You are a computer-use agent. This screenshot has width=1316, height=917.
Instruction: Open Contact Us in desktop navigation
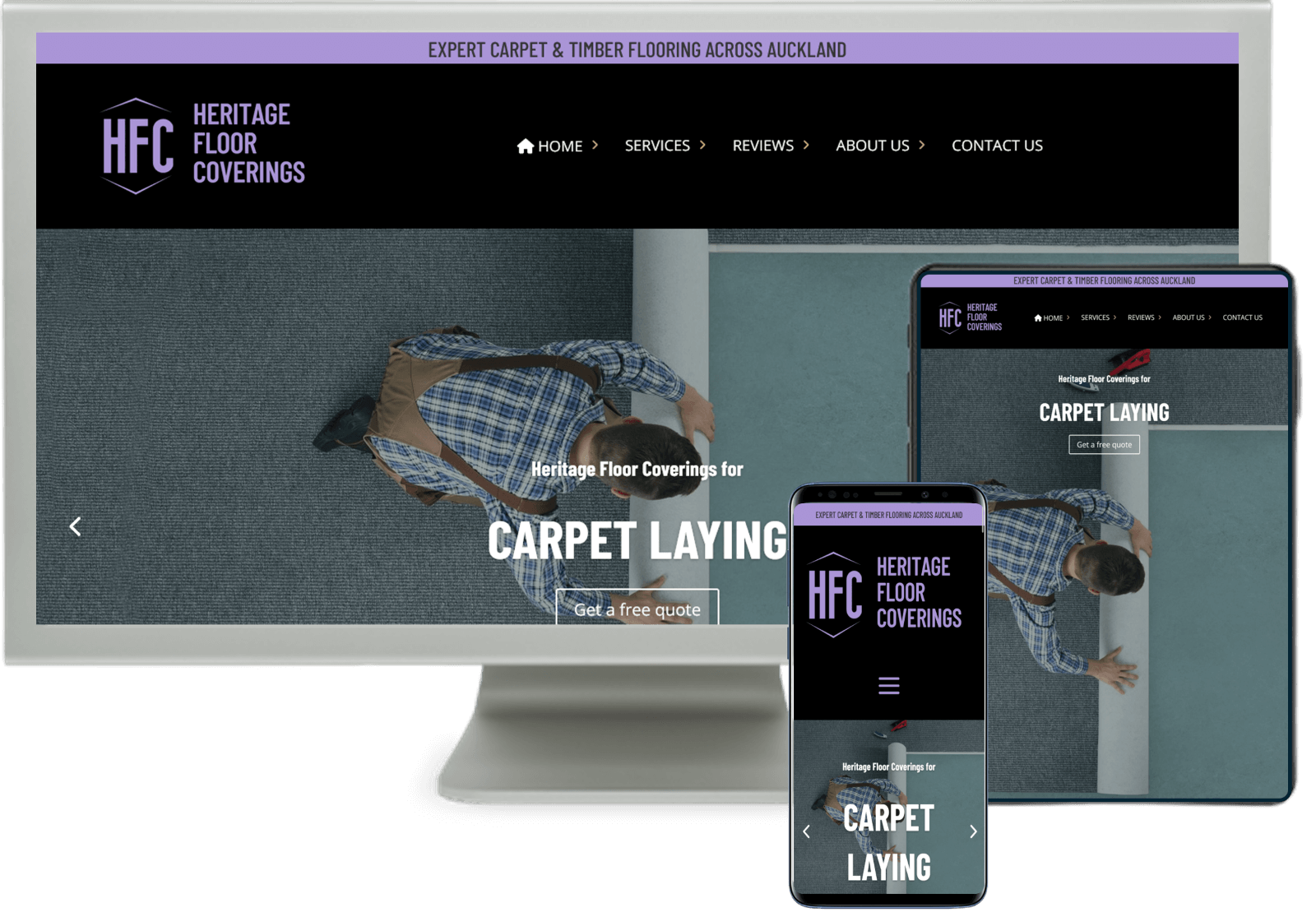coord(997,146)
